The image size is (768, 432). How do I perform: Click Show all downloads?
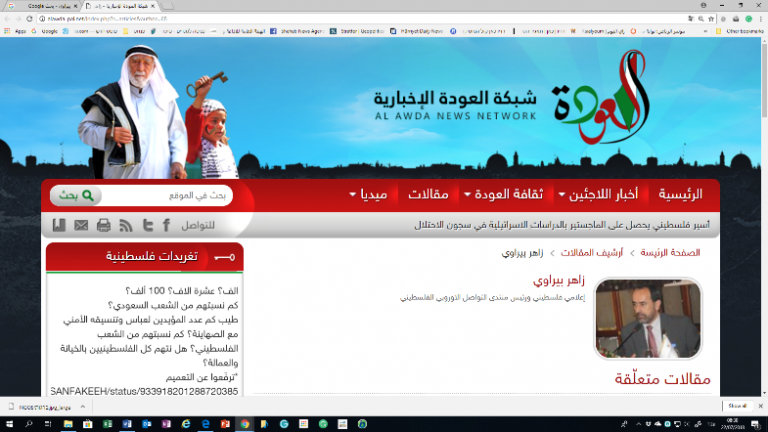point(737,406)
